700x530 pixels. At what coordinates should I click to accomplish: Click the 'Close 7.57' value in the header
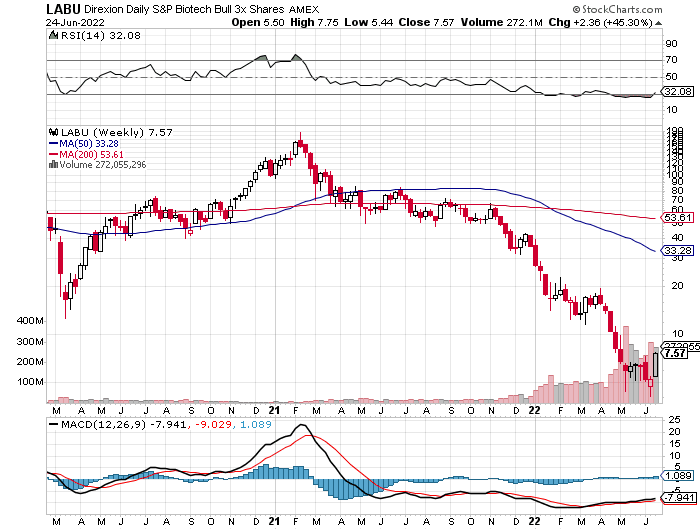(x=426, y=22)
